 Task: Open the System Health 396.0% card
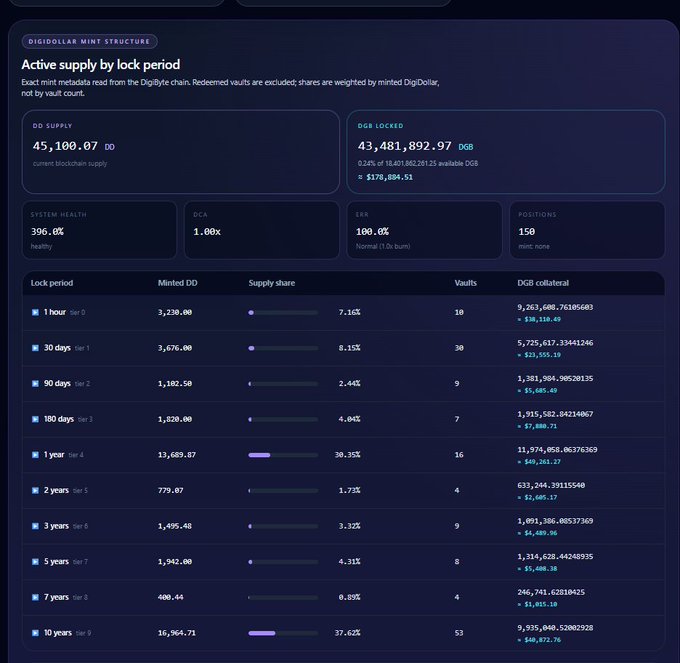(99, 230)
